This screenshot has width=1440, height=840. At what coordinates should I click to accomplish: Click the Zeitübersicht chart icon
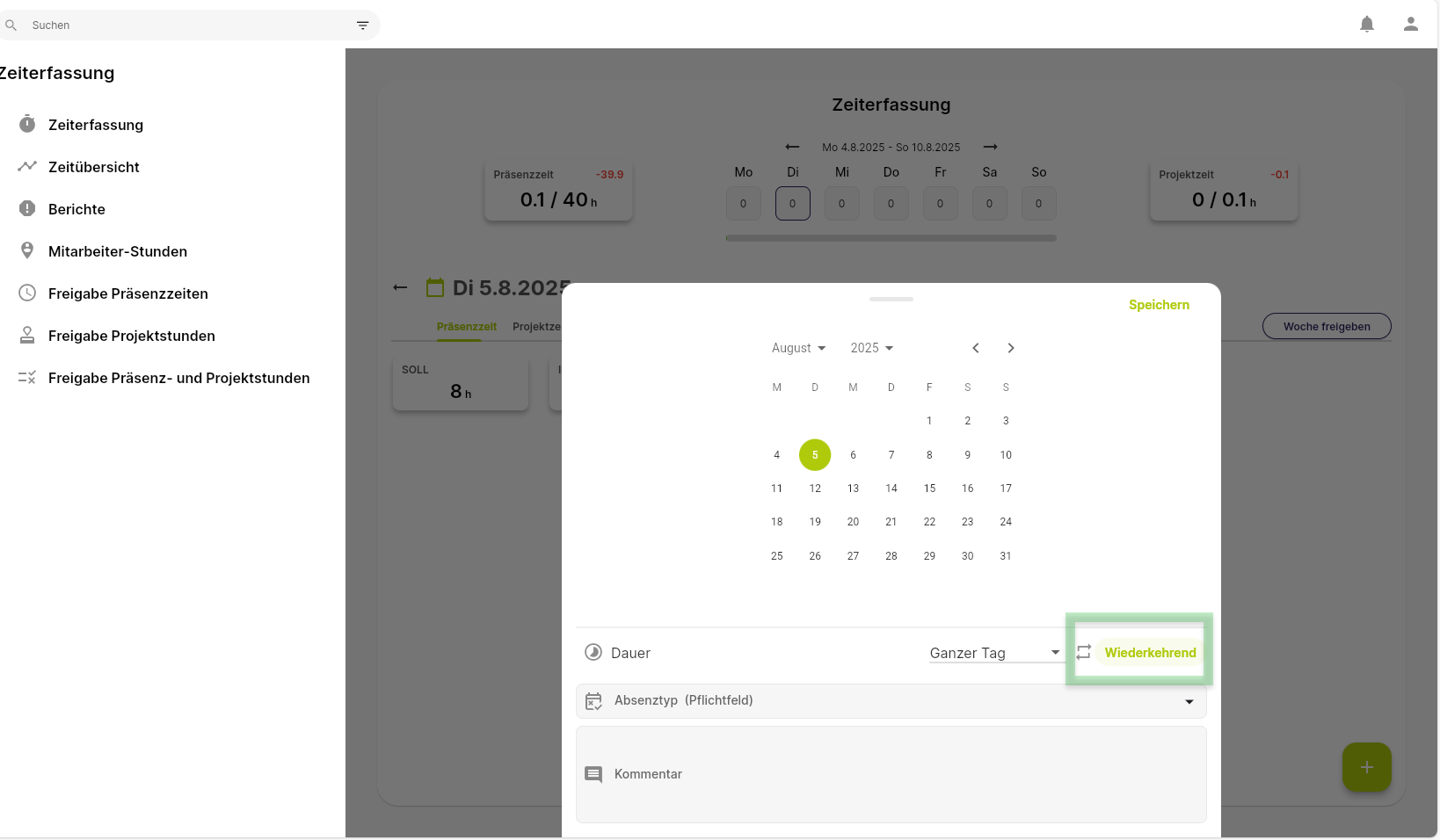(x=27, y=166)
